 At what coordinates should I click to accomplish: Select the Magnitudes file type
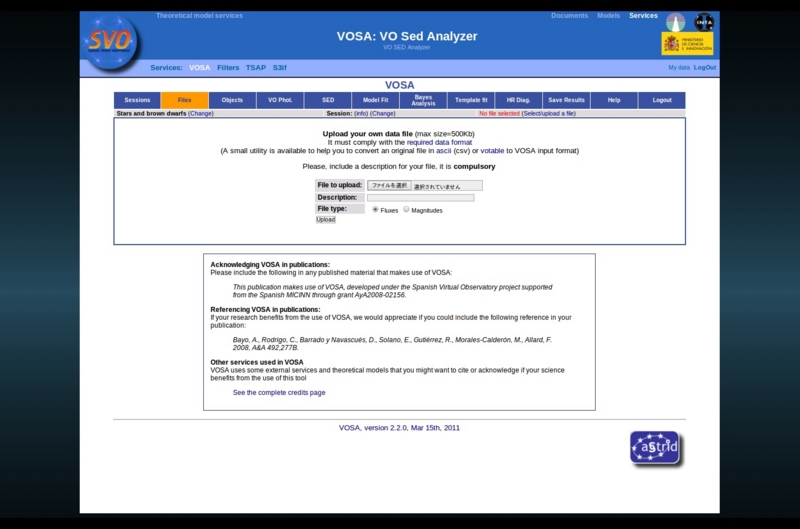(406, 210)
